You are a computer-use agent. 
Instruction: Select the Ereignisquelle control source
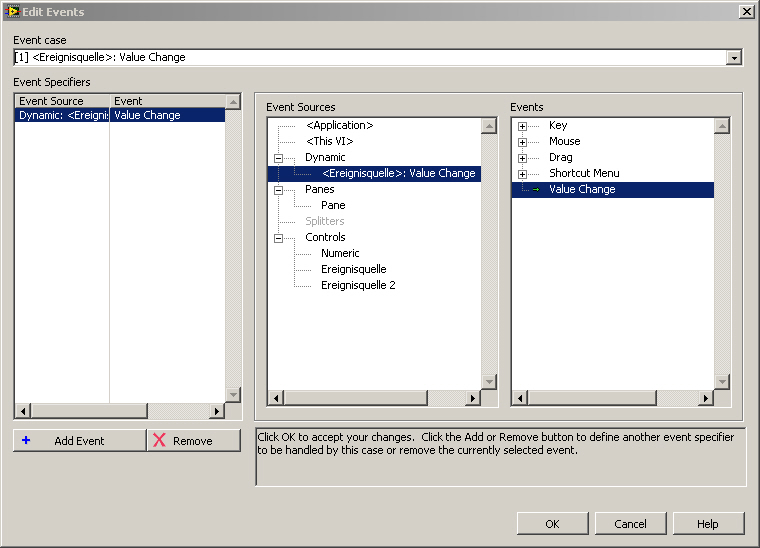354,269
